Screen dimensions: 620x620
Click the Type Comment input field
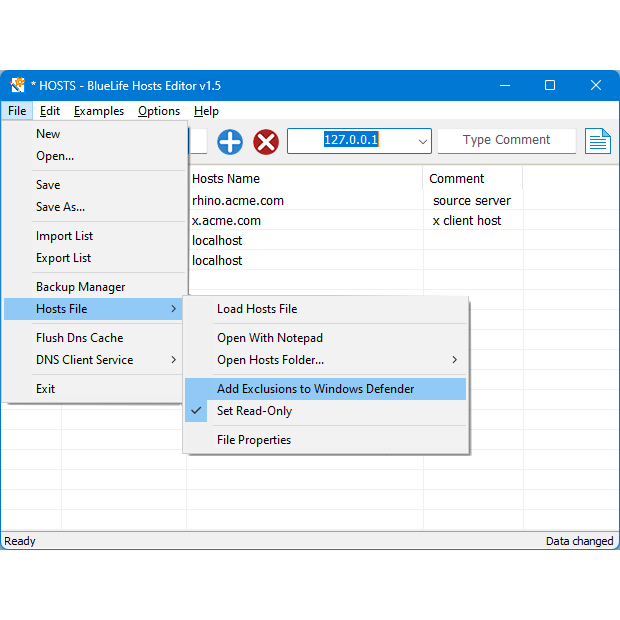[507, 140]
